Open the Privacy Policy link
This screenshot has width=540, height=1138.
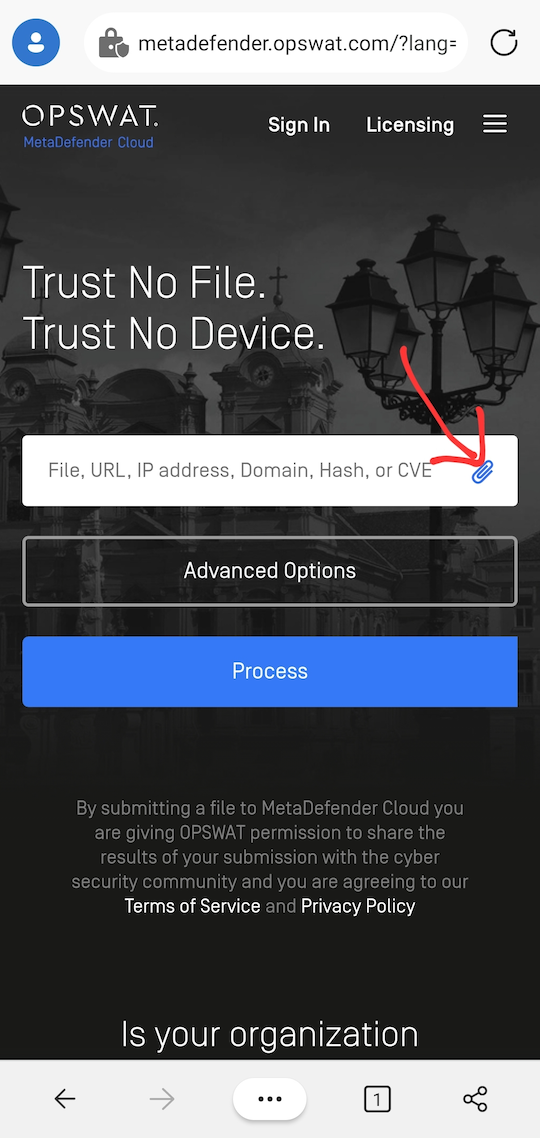(358, 906)
